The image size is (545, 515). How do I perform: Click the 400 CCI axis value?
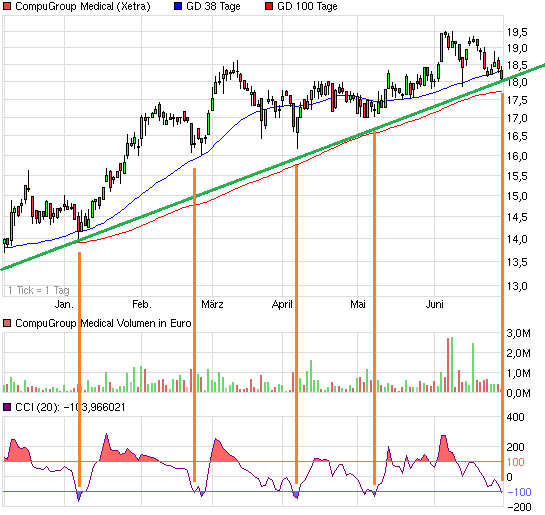pos(515,417)
